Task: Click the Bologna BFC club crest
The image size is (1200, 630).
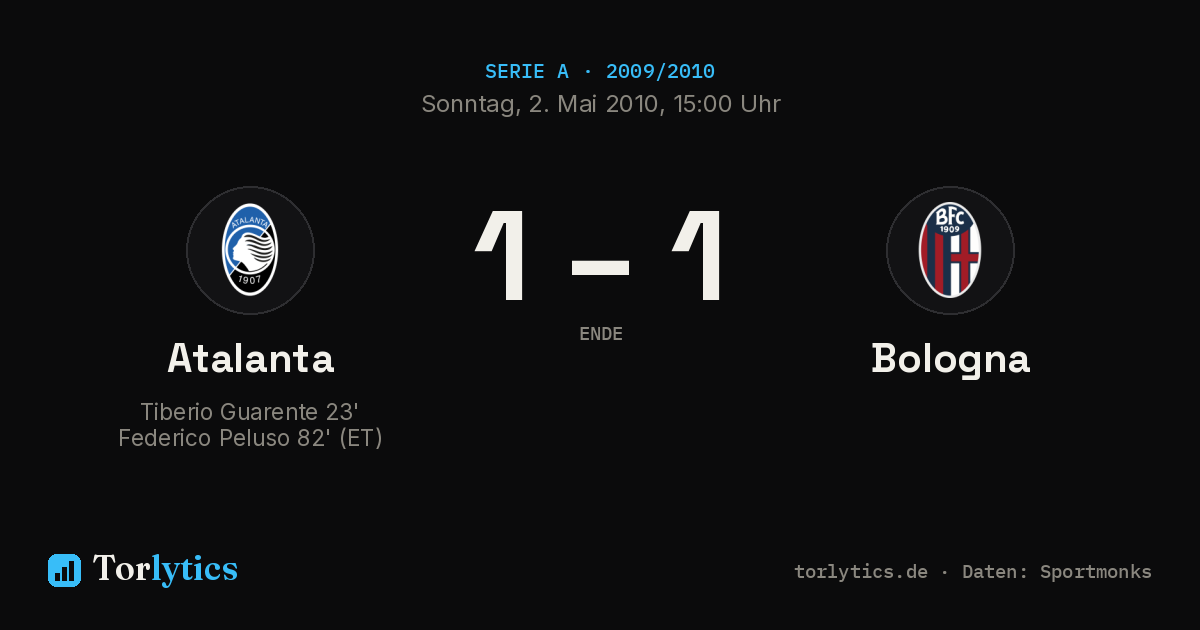Action: (x=950, y=250)
